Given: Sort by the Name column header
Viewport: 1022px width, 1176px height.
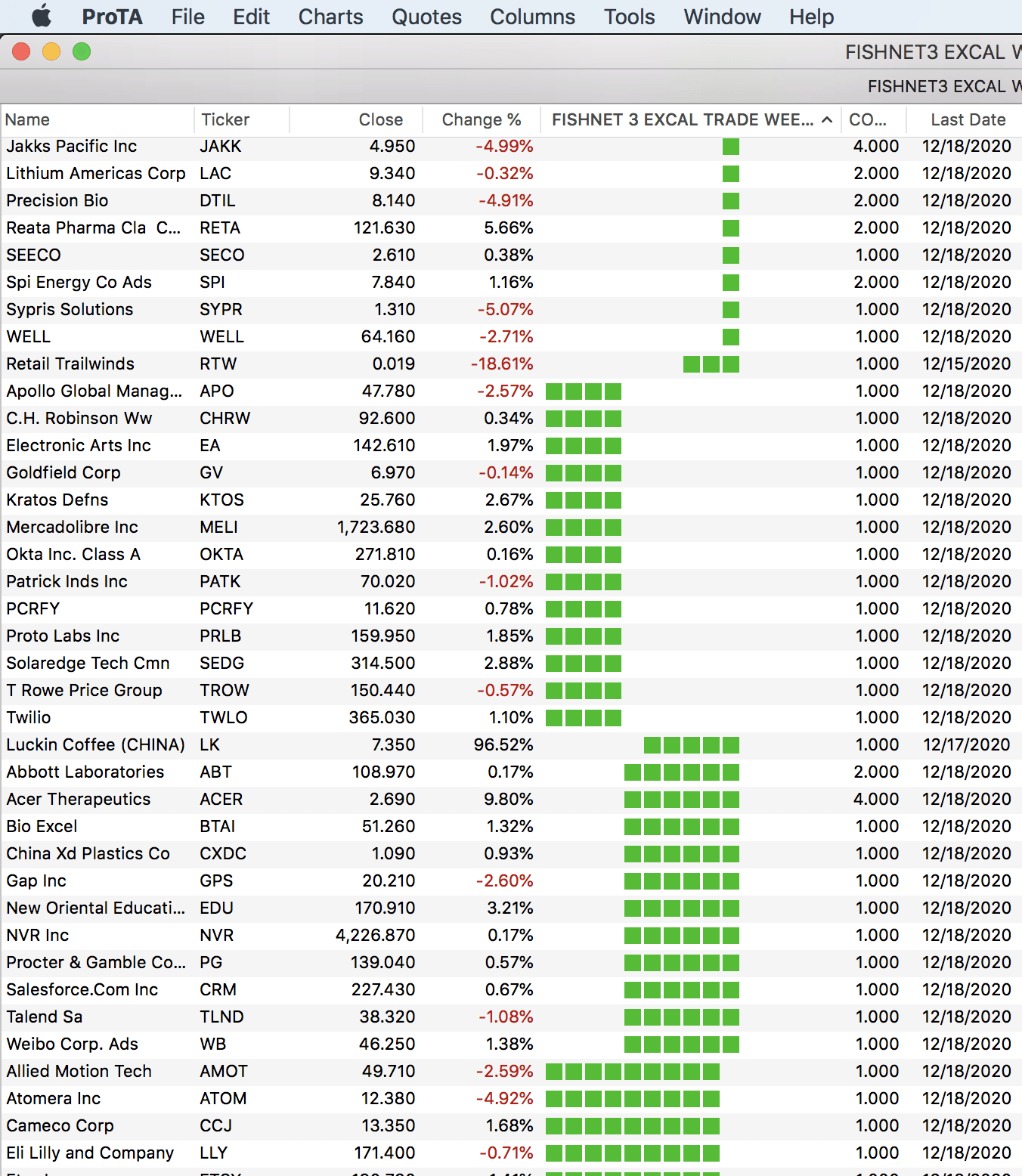Looking at the screenshot, I should pos(97,119).
